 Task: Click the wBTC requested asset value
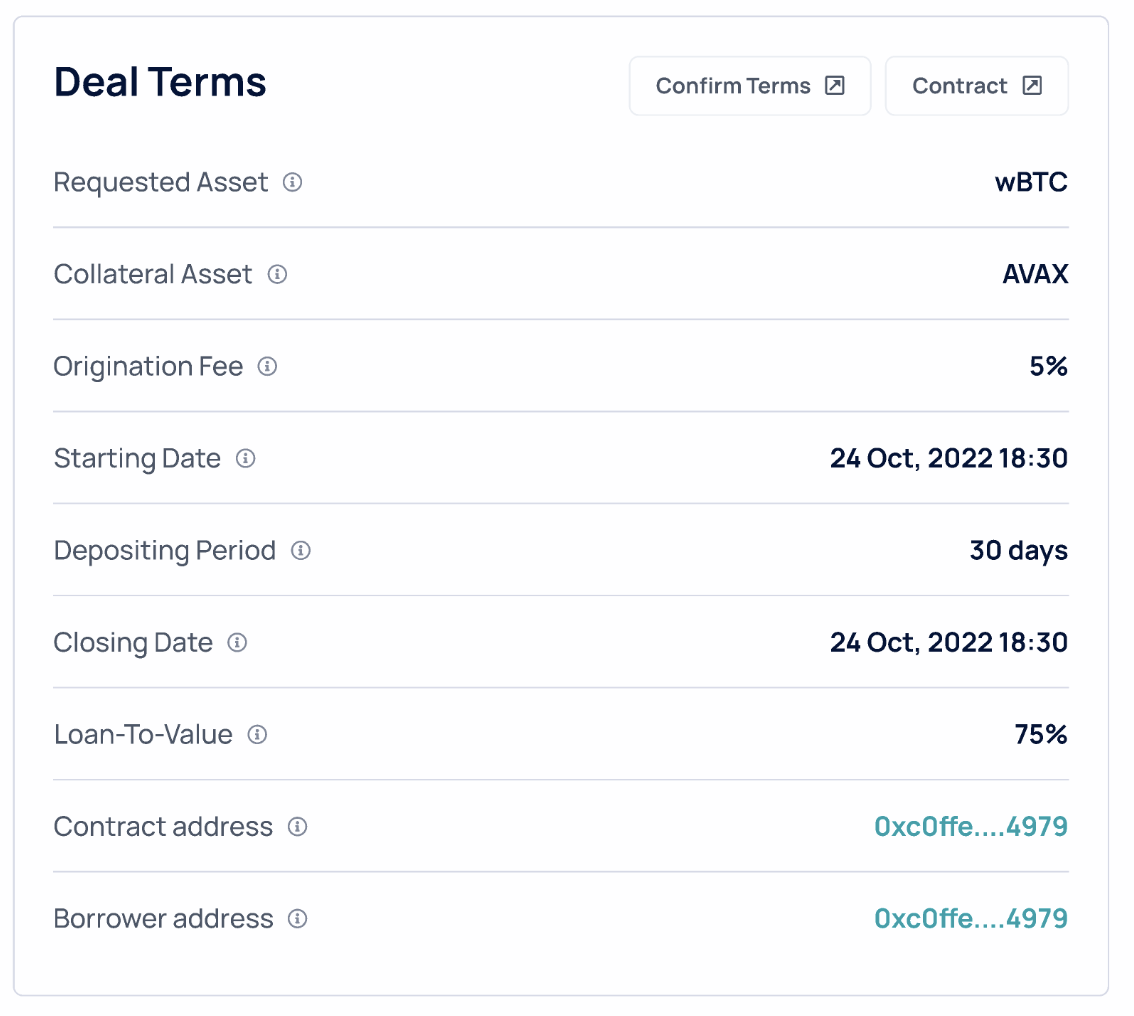[x=1030, y=183]
